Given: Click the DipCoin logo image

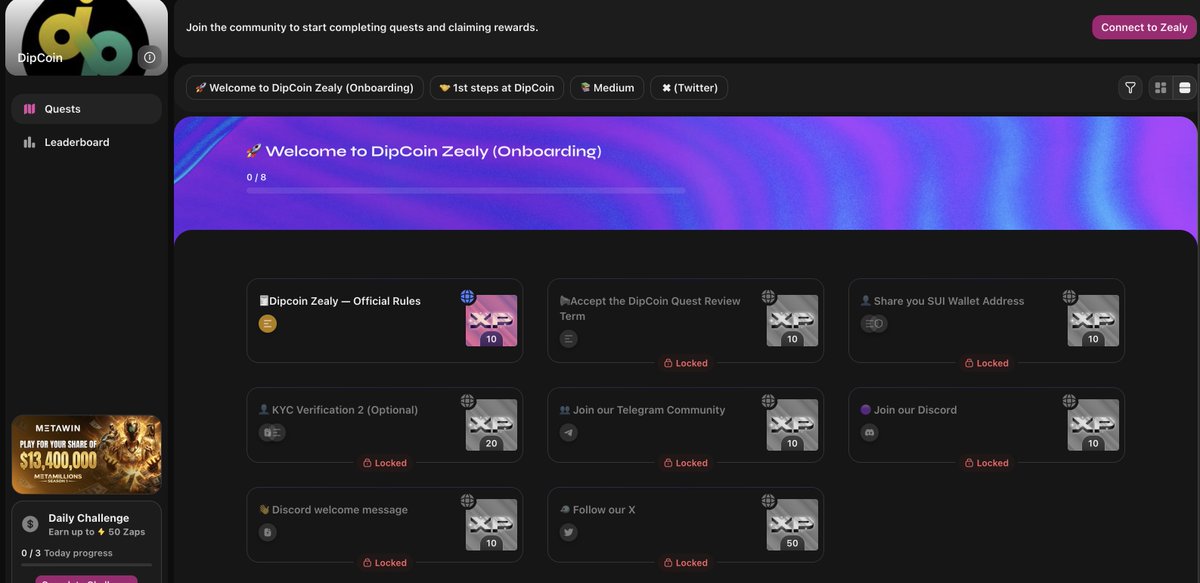Looking at the screenshot, I should click(x=86, y=37).
